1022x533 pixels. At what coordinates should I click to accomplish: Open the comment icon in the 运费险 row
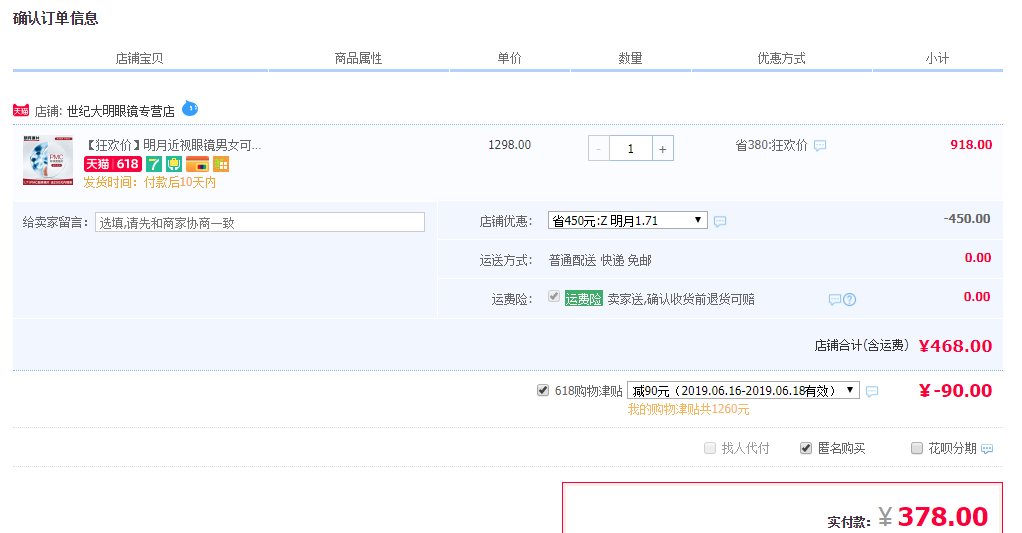(x=834, y=300)
